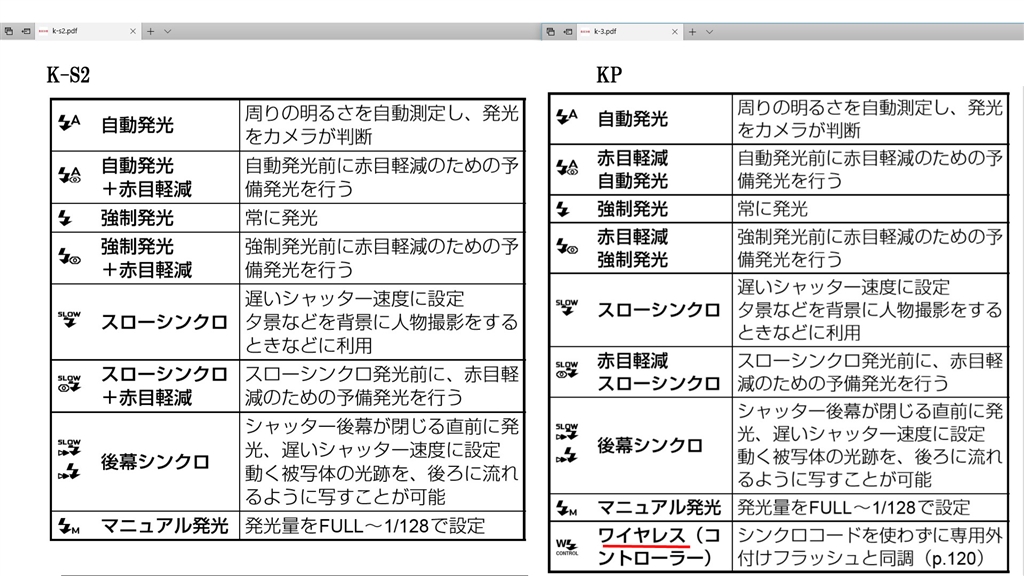Click the icon beside 強制発光+赤目軽減 in K-S2 table
Image resolution: width=1024 pixels, height=576 pixels.
click(69, 256)
